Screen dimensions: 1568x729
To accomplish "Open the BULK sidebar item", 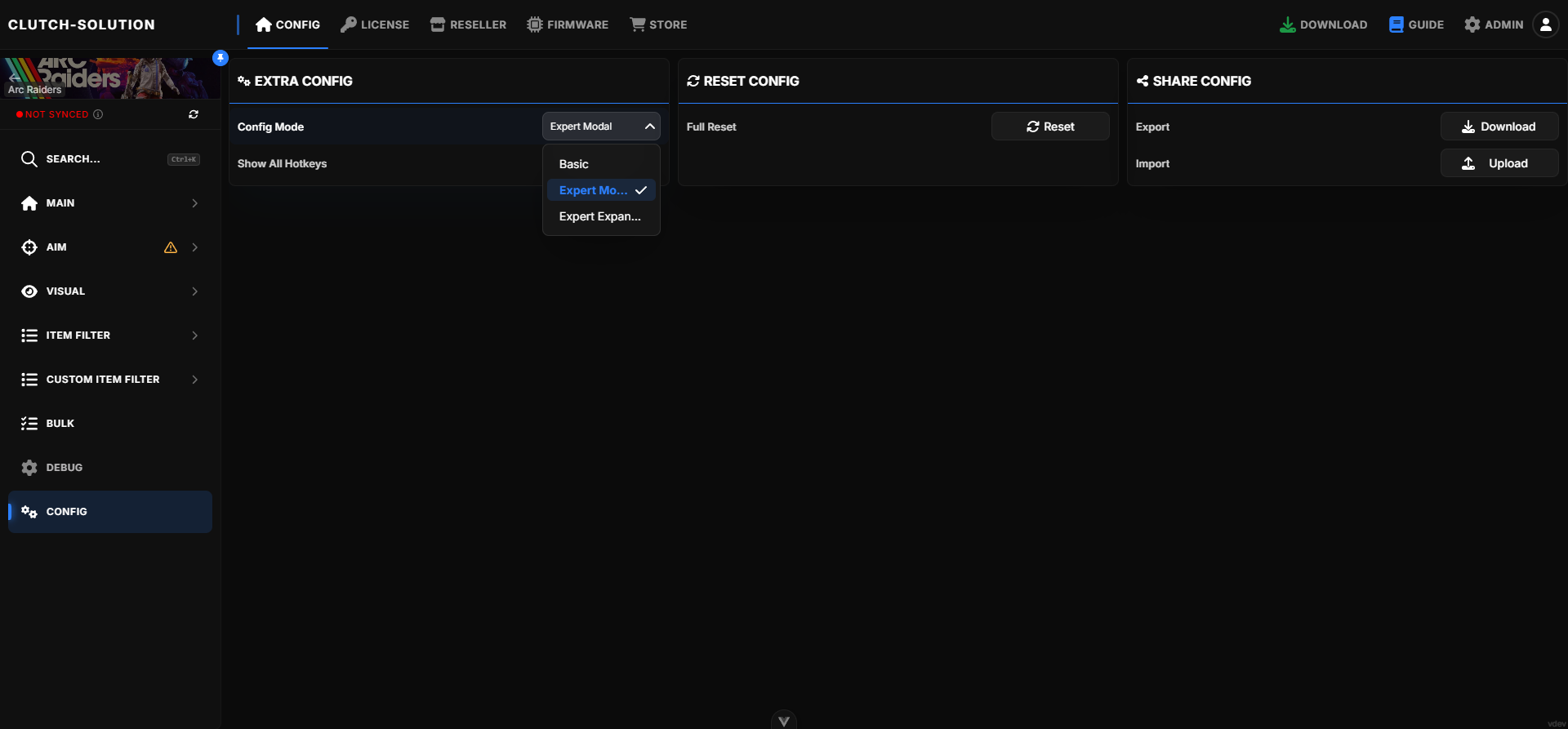I will point(110,424).
